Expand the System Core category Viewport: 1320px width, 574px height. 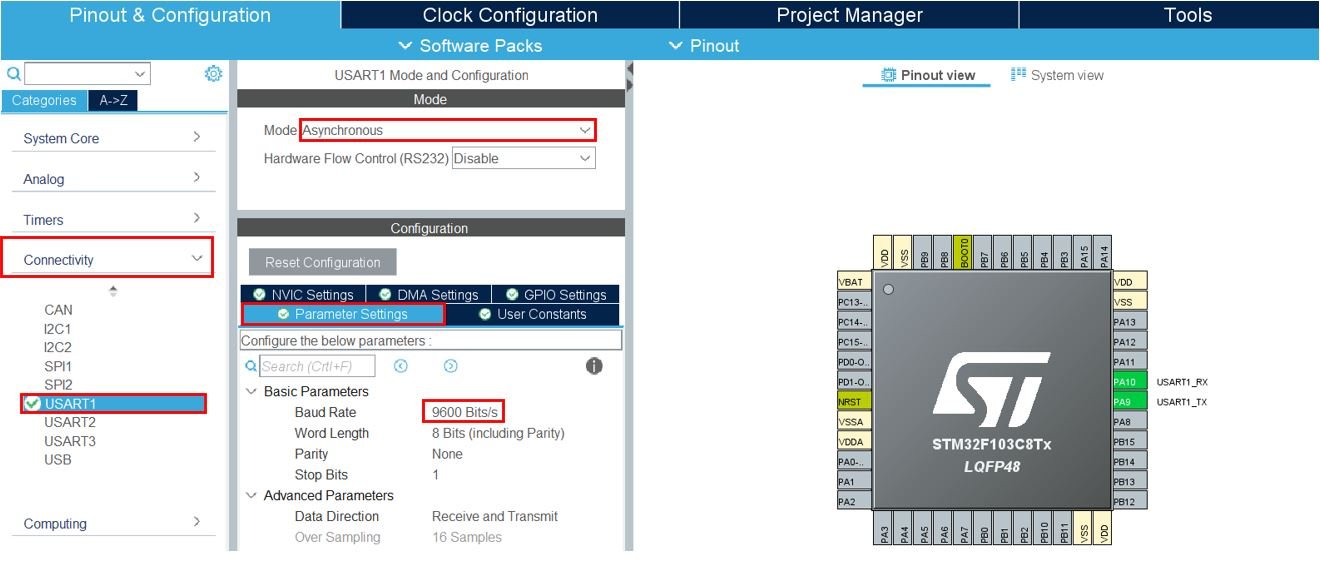pyautogui.click(x=112, y=138)
